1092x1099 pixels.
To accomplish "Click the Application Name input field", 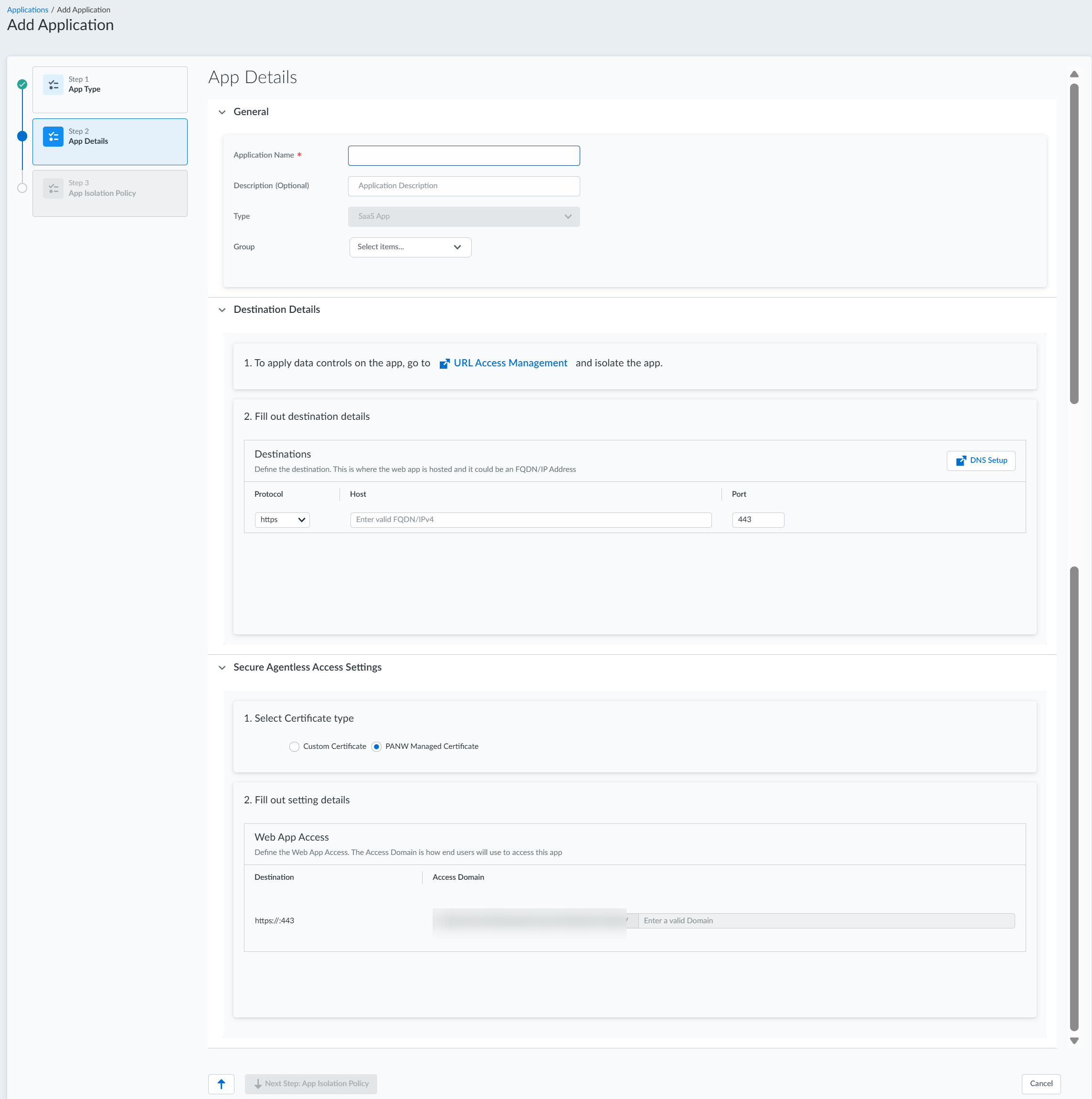I will [x=464, y=156].
